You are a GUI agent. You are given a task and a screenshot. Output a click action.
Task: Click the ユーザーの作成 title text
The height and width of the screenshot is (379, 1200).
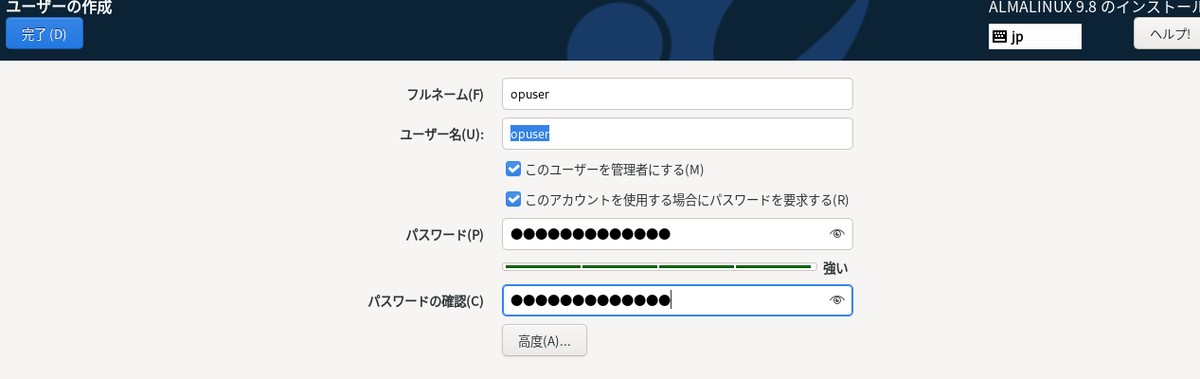(58, 7)
